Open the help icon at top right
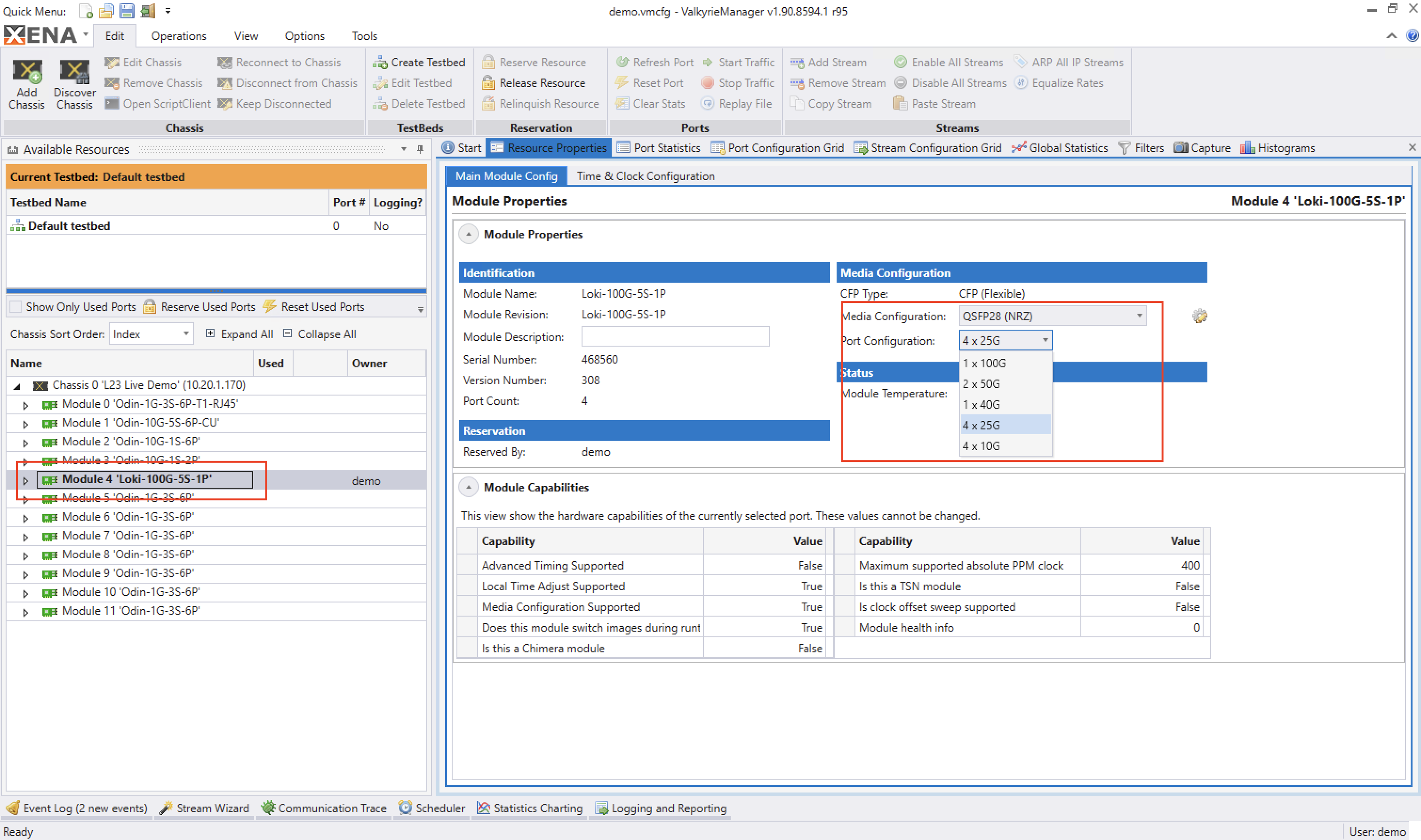The width and height of the screenshot is (1421, 840). pos(1413,36)
